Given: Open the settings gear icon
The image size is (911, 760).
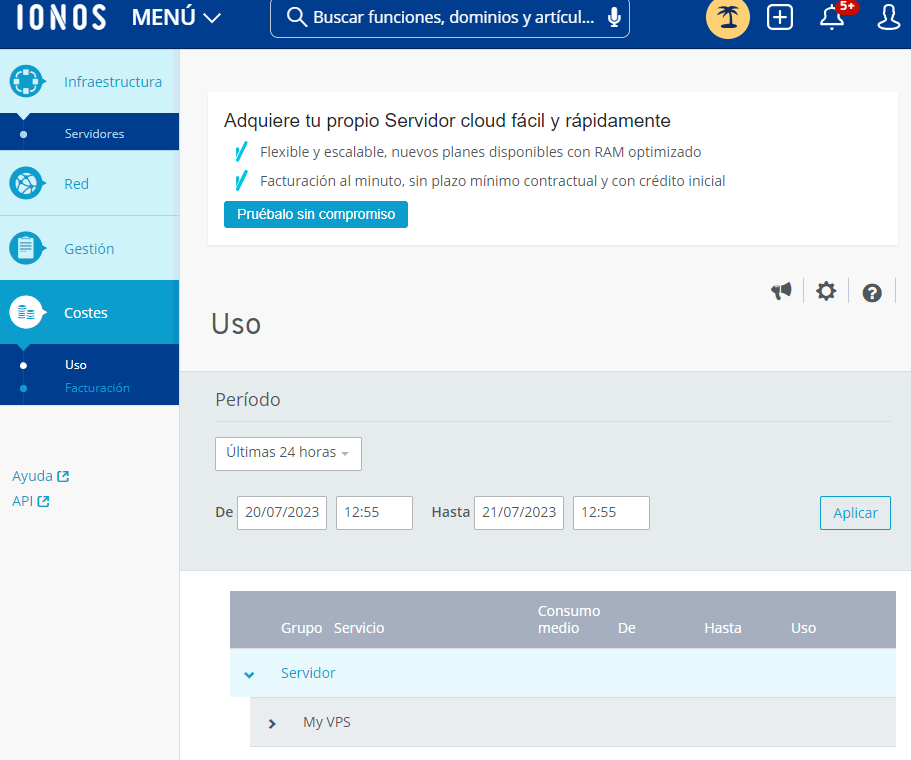Looking at the screenshot, I should tap(826, 291).
